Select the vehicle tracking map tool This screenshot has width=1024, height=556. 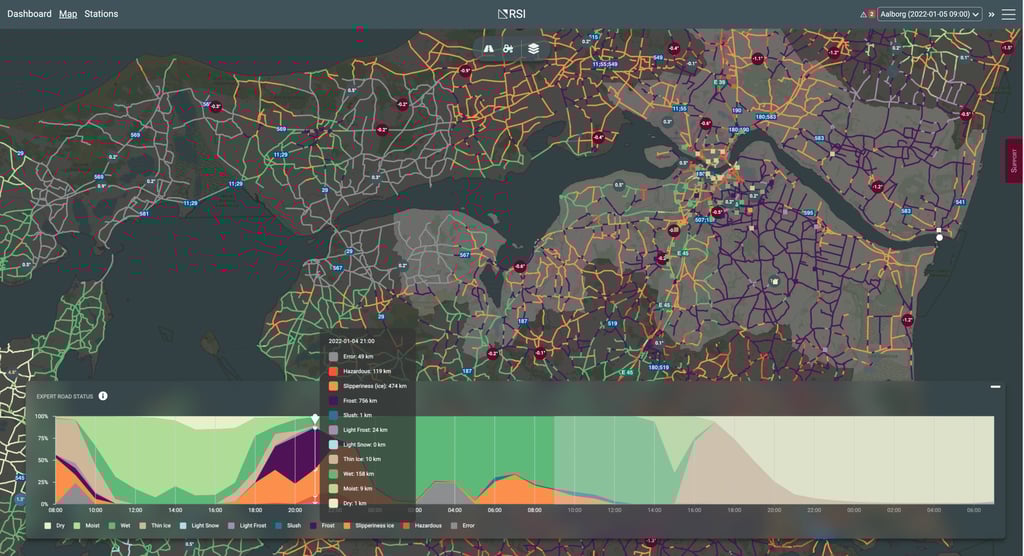tap(508, 49)
